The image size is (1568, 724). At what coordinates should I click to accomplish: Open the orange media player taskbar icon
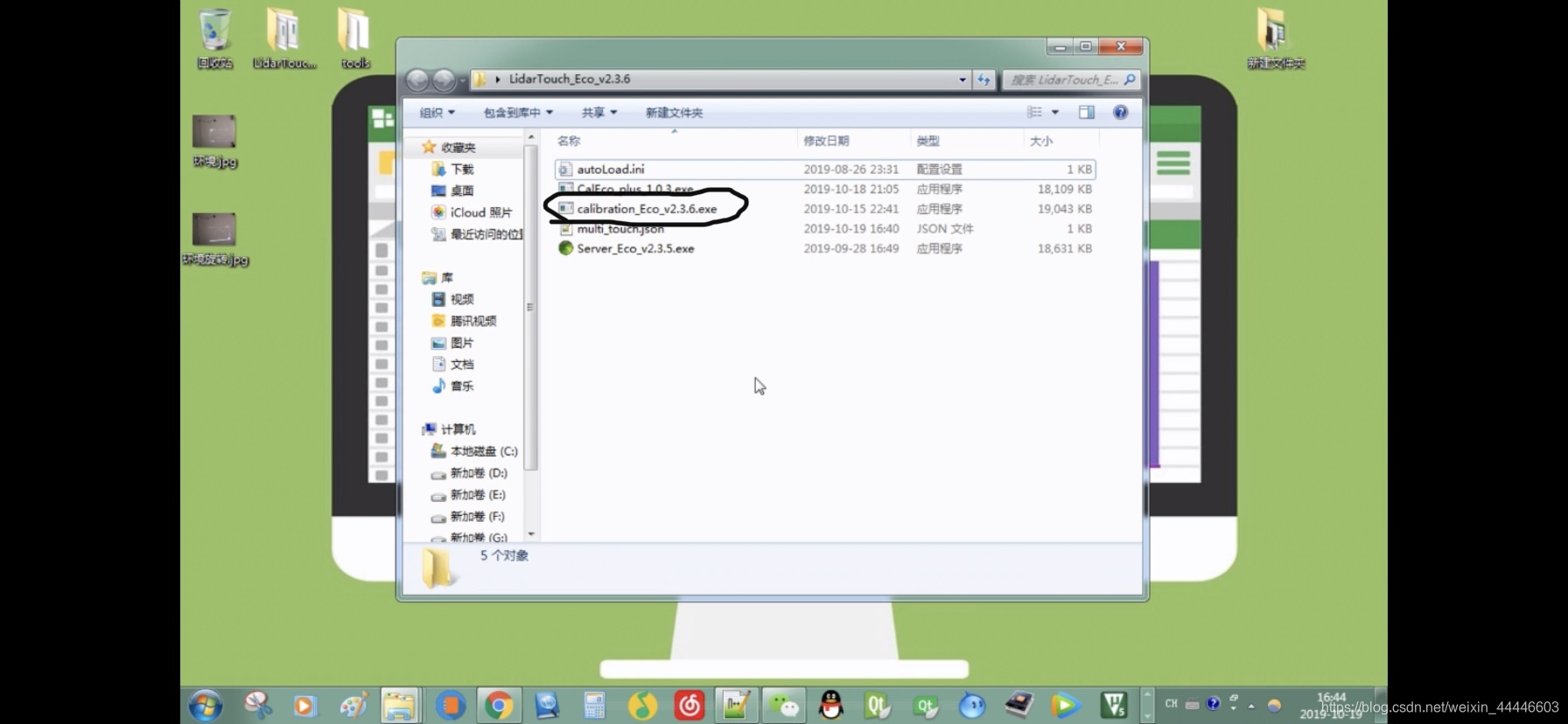point(304,705)
